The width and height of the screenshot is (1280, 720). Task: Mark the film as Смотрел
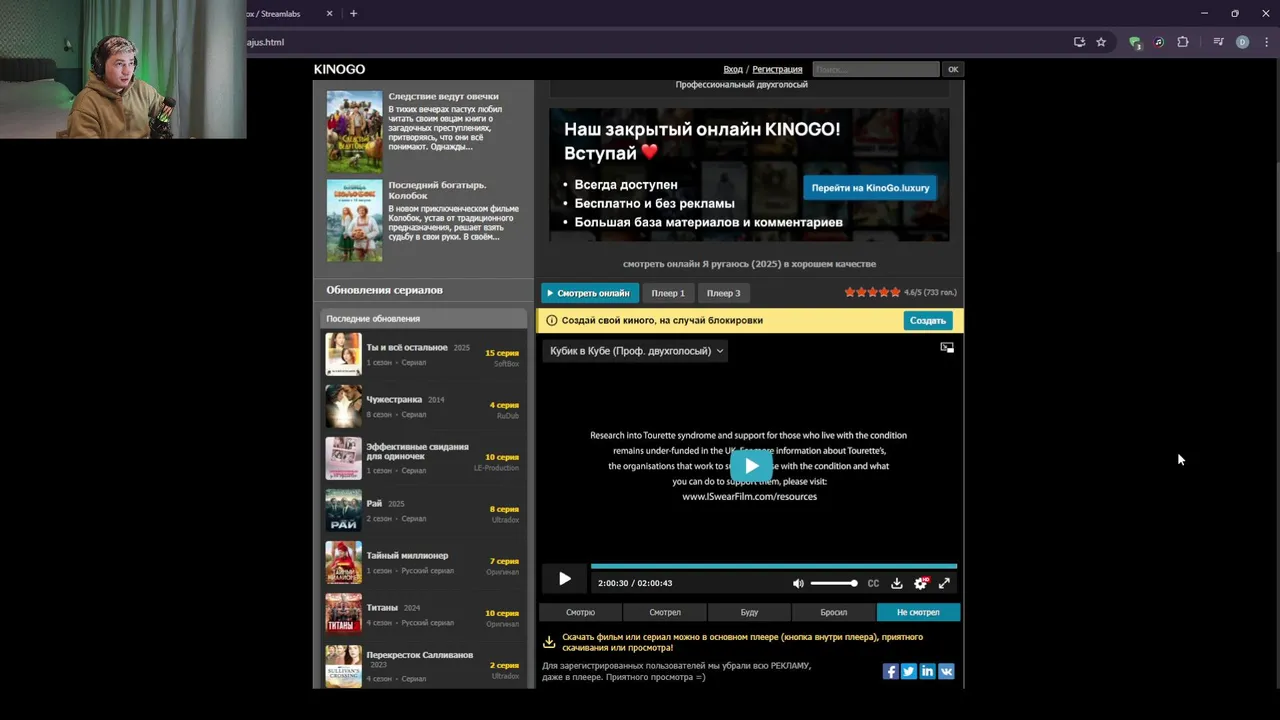coord(665,612)
